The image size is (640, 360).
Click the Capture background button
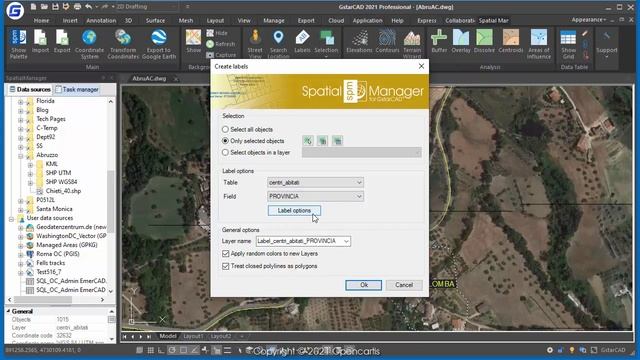click(221, 55)
